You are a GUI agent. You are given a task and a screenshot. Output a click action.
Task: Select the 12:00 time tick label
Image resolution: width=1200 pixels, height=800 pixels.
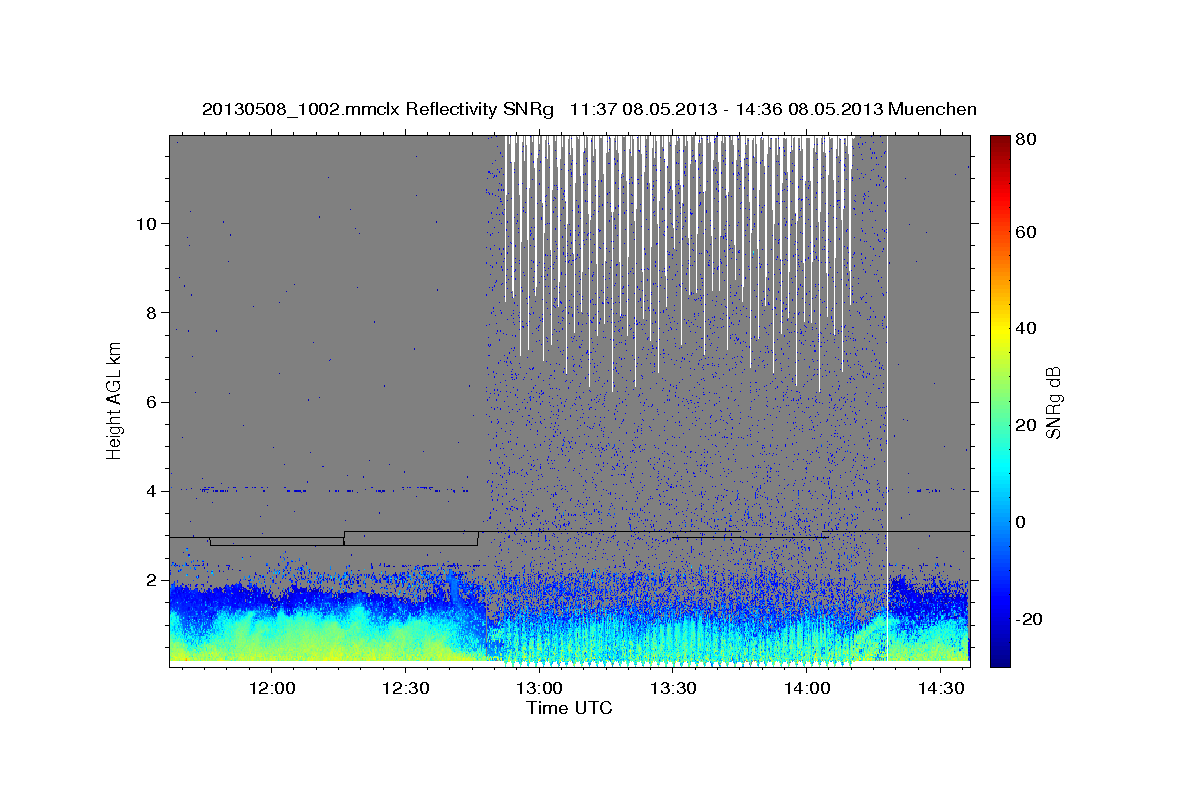[x=271, y=689]
